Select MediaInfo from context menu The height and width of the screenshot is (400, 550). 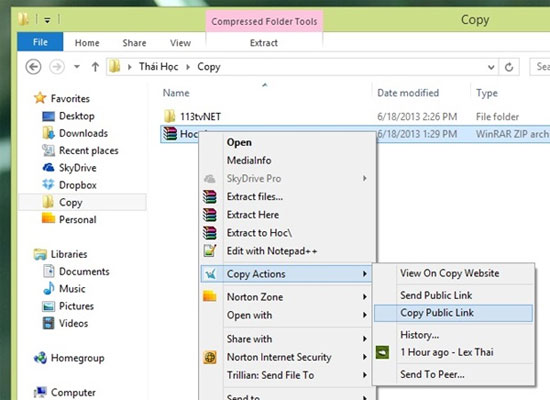coord(249,160)
